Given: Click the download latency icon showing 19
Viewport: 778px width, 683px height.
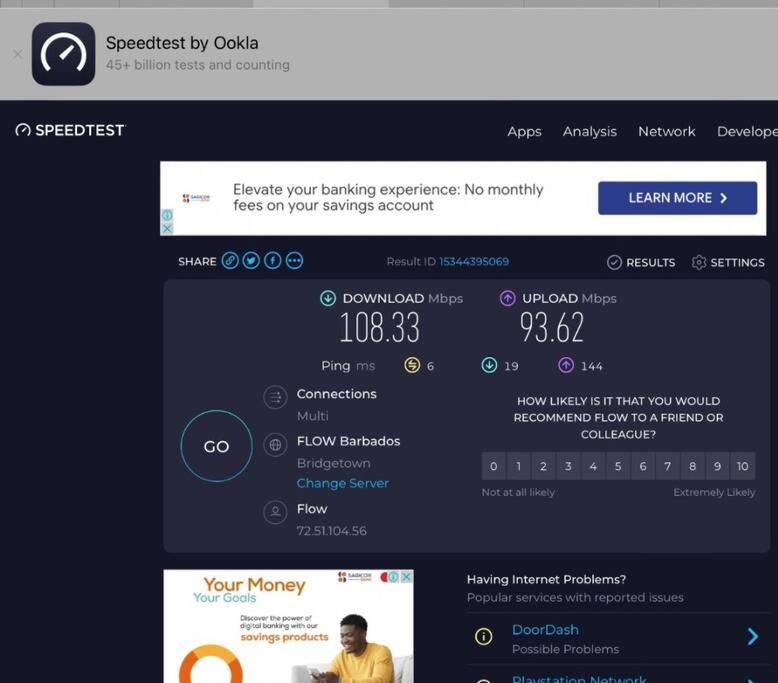Looking at the screenshot, I should [x=489, y=365].
